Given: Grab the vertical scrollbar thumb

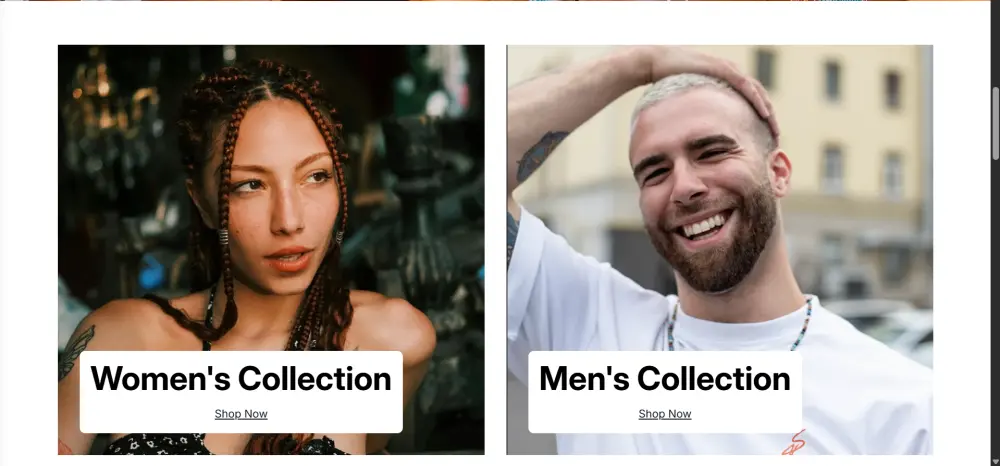Looking at the screenshot, I should point(996,122).
